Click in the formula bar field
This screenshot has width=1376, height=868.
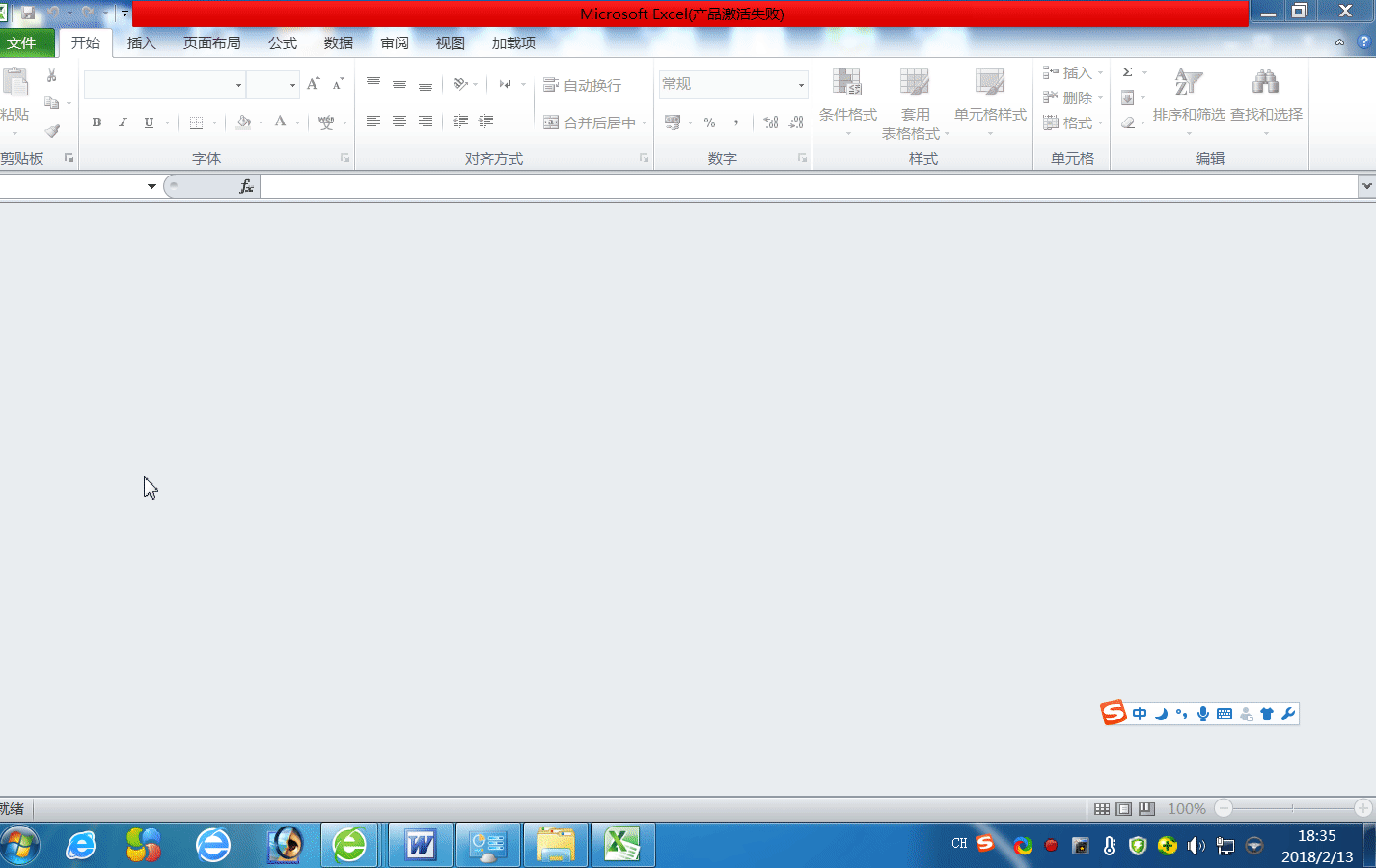809,186
